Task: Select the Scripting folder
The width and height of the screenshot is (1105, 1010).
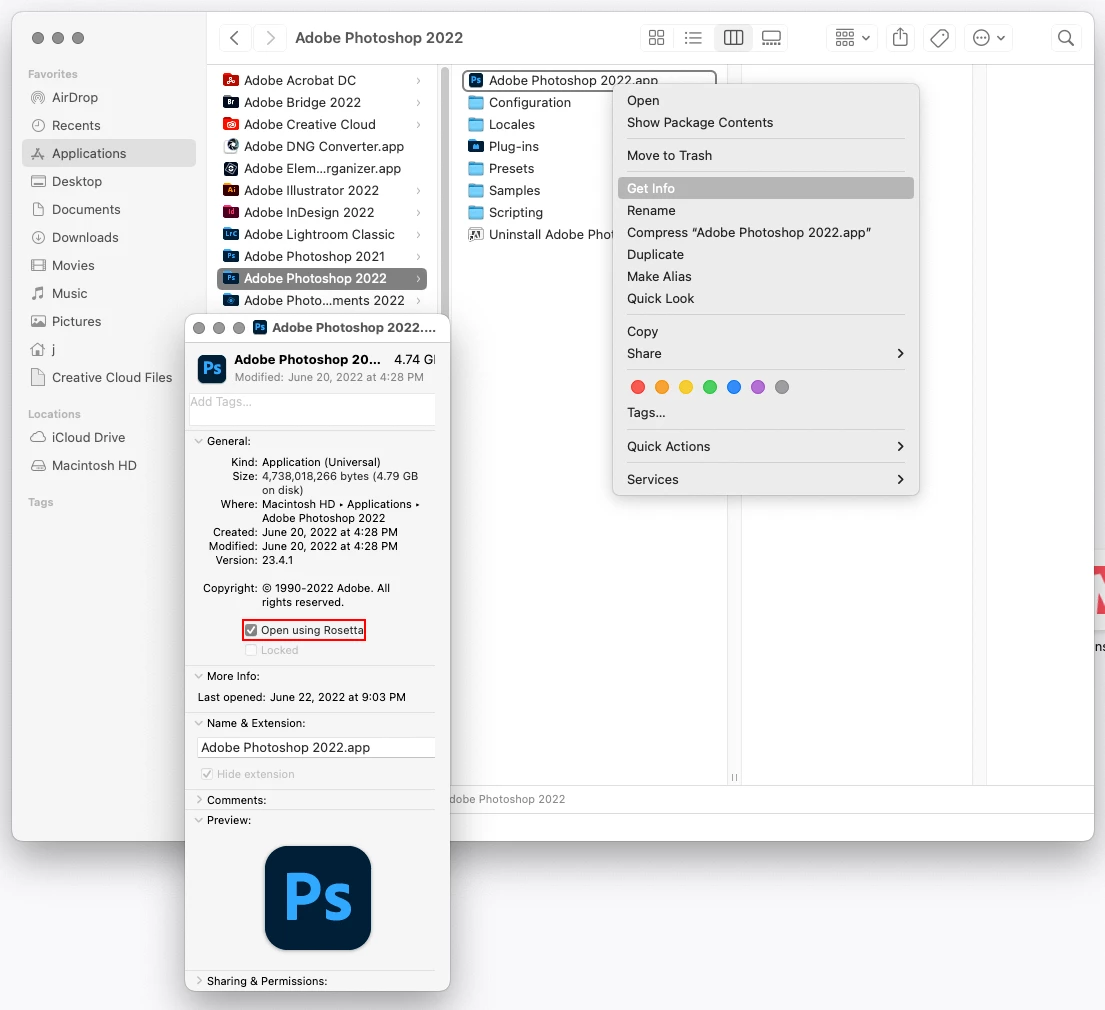Action: tap(505, 212)
